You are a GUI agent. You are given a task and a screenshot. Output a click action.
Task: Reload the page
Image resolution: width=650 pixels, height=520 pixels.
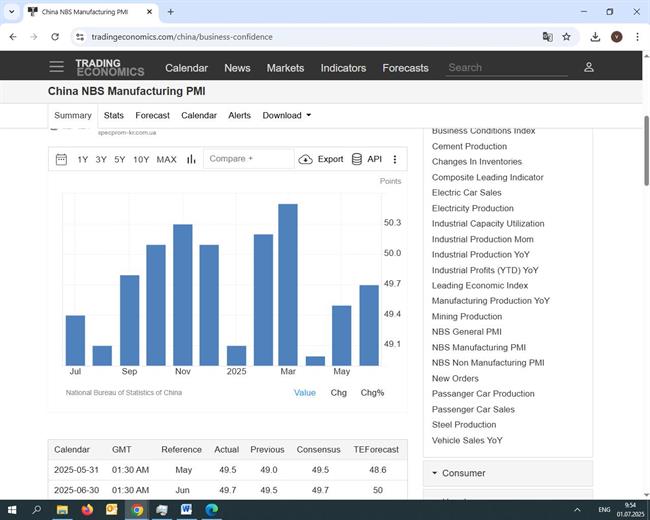tap(55, 37)
